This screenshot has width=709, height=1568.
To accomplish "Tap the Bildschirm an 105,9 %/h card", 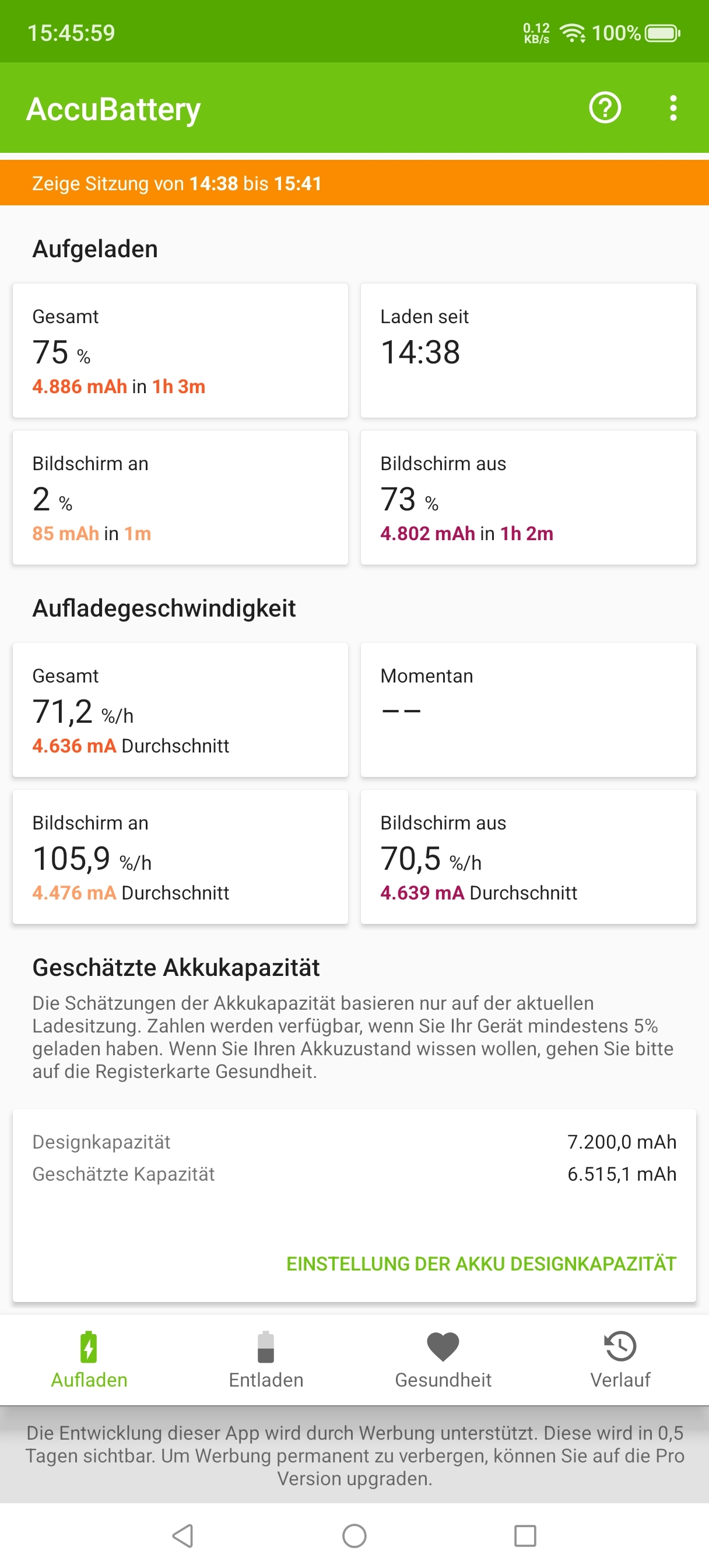I will (180, 857).
